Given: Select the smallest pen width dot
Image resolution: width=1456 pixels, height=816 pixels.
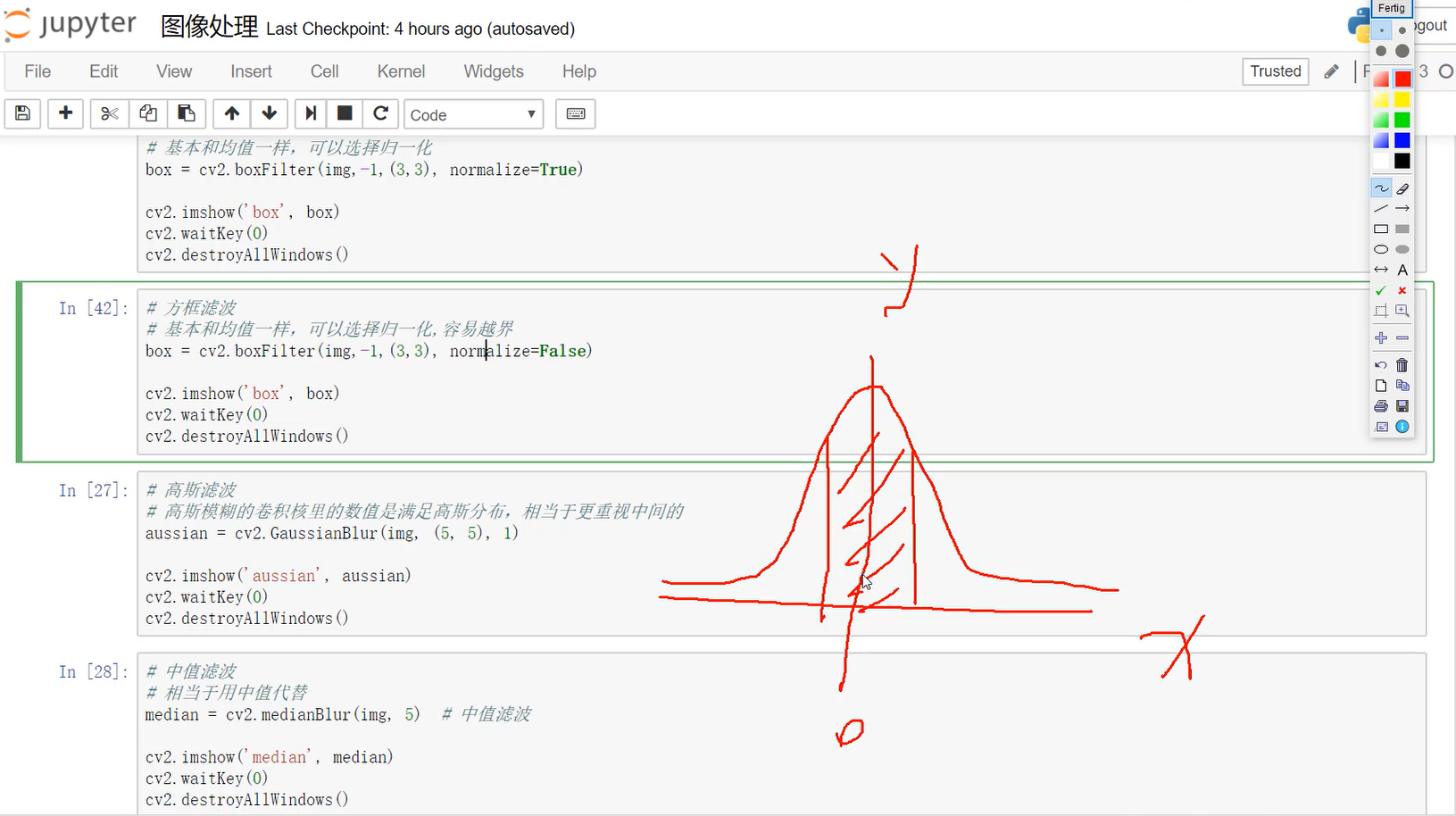Looking at the screenshot, I should point(1380,30).
